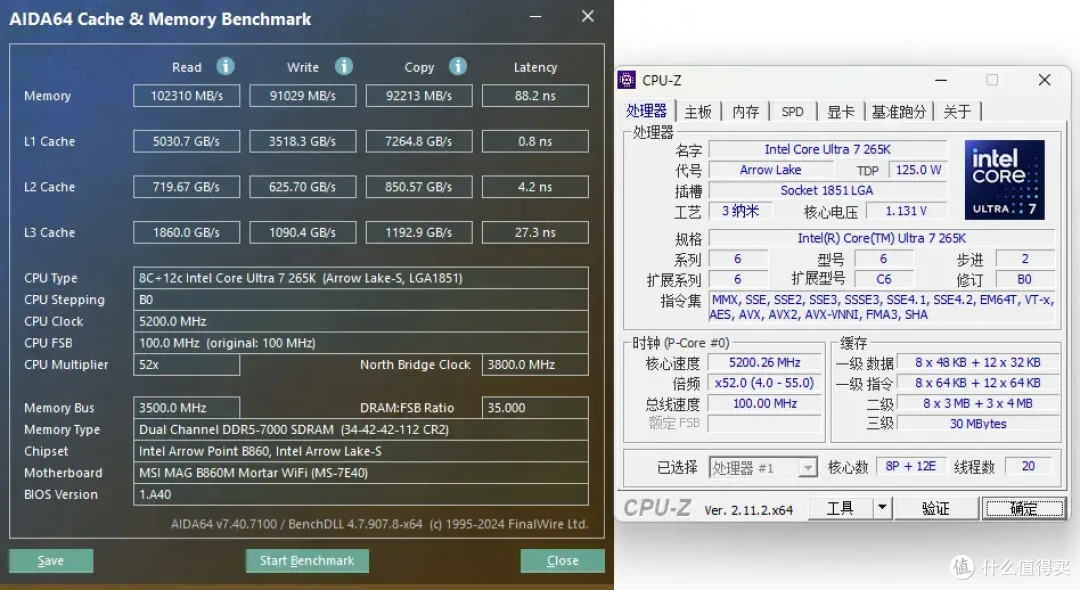This screenshot has height=590, width=1080.
Task: Switch to the 基准跑分 tab in CPU-Z
Action: [x=898, y=112]
